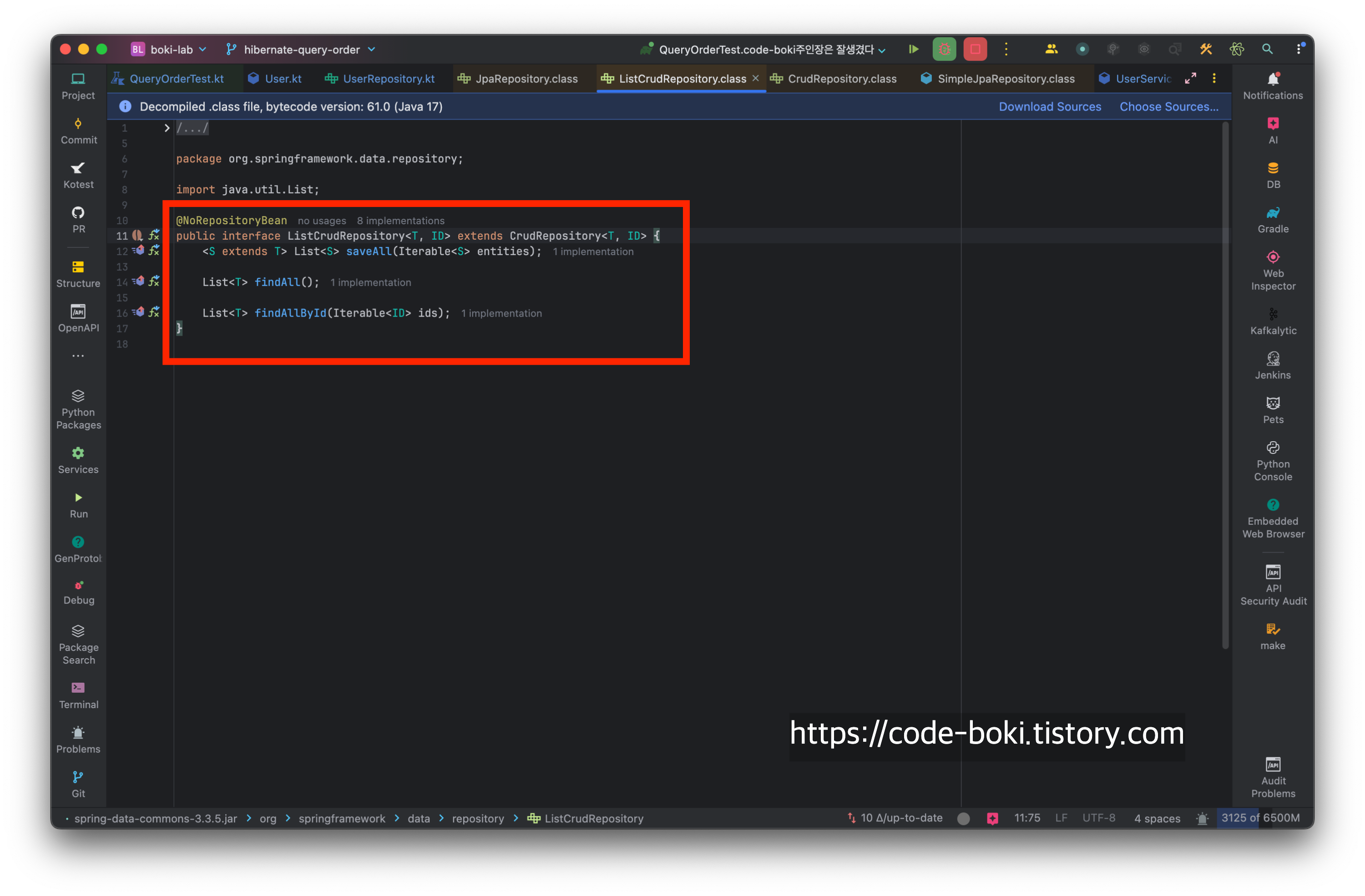Open the Structure panel
Viewport: 1365px width, 896px height.
tap(78, 274)
